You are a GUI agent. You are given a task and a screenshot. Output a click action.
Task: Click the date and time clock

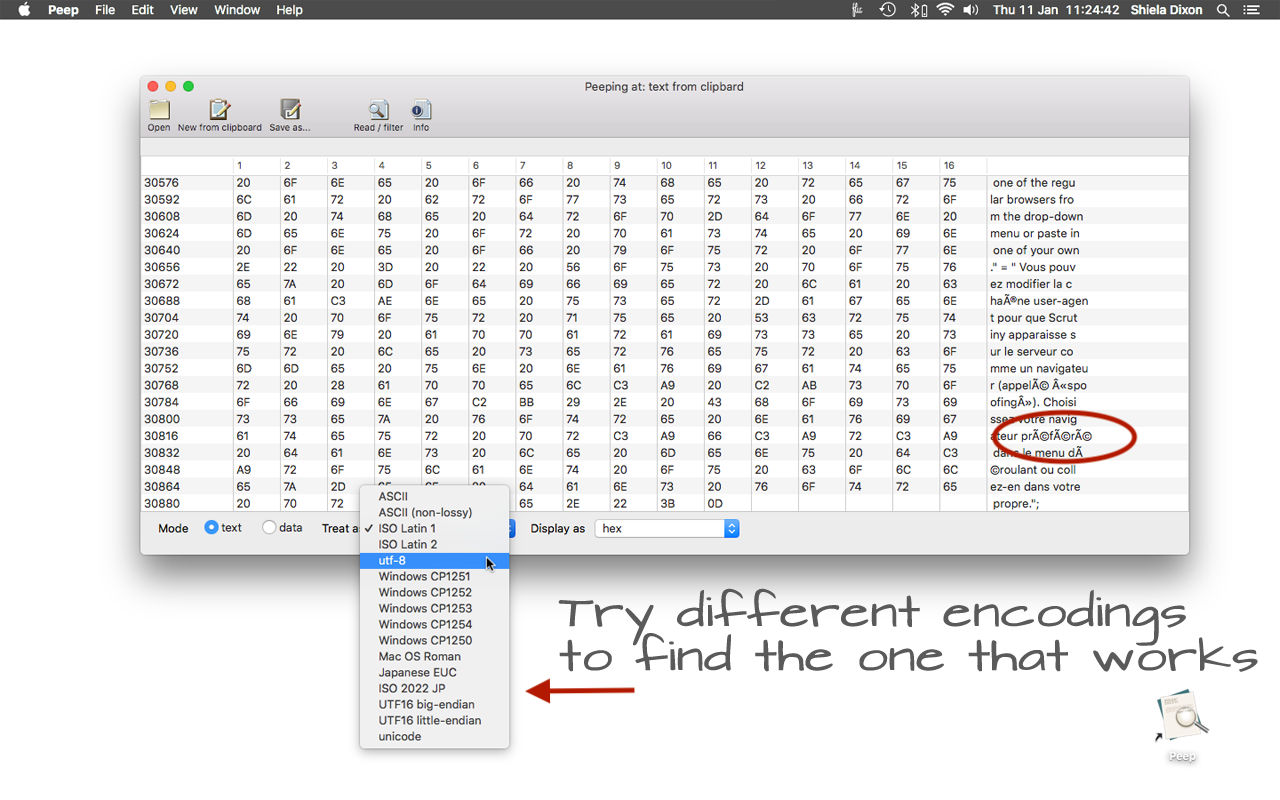tap(1055, 10)
